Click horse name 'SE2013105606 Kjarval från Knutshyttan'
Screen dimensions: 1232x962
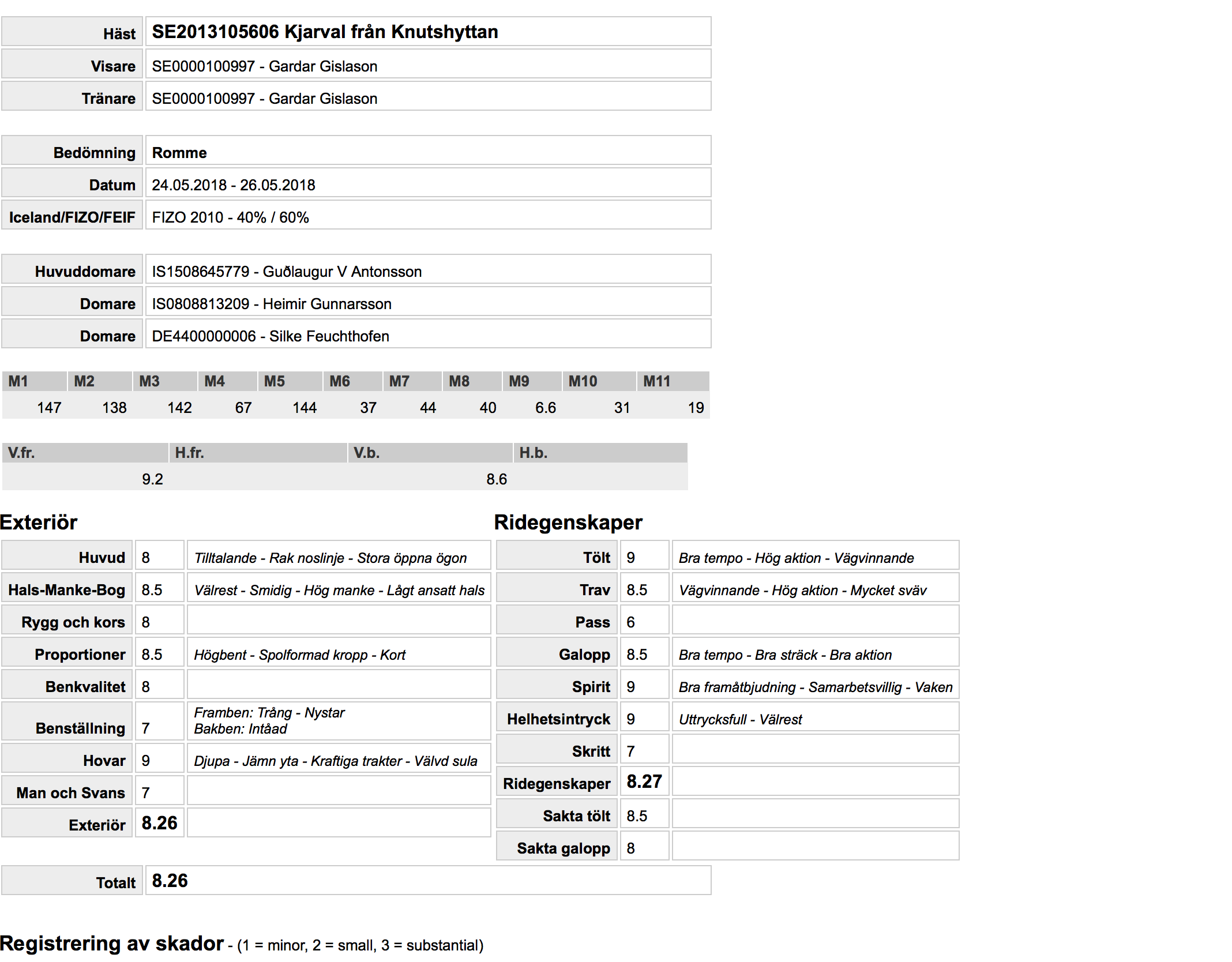(x=325, y=32)
